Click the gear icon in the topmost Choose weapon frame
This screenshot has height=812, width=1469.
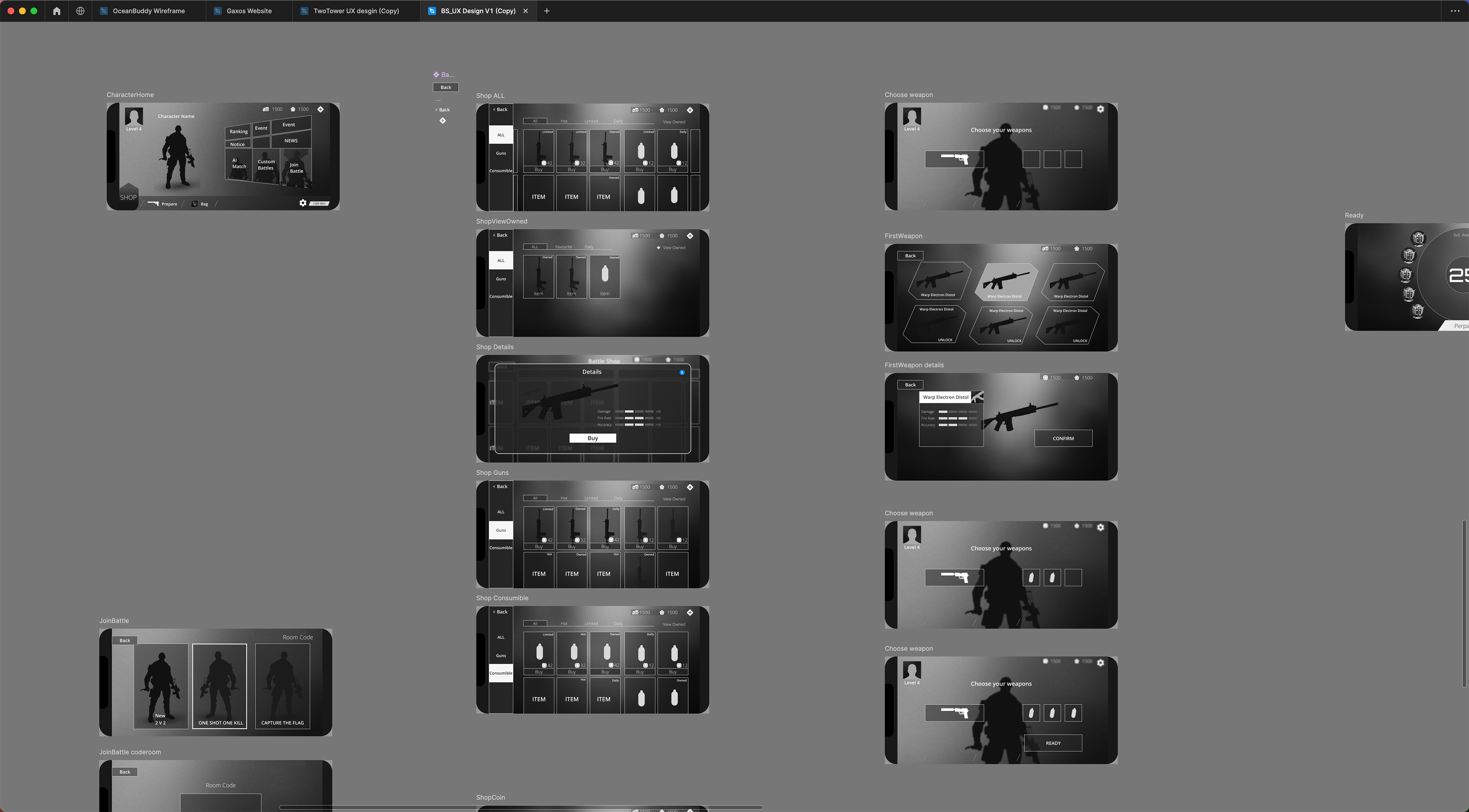pyautogui.click(x=1101, y=108)
